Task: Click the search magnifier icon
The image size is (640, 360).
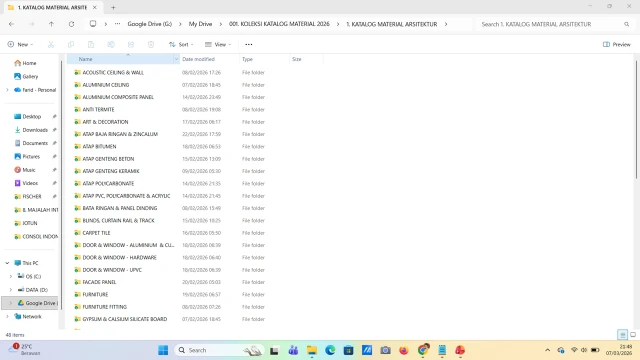Action: click(x=627, y=24)
